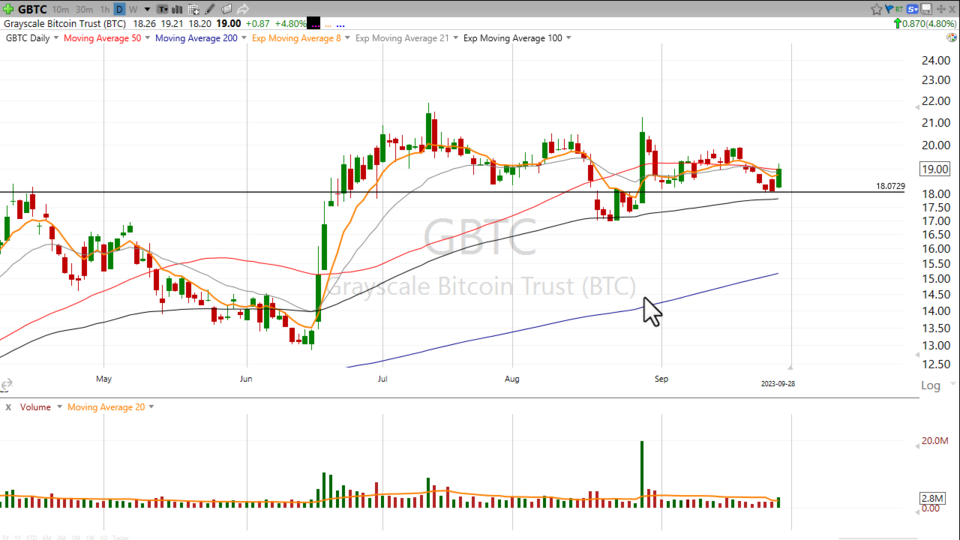The image size is (960, 540).
Task: Click the 0.870(4.80%) change readout
Action: click(x=925, y=24)
